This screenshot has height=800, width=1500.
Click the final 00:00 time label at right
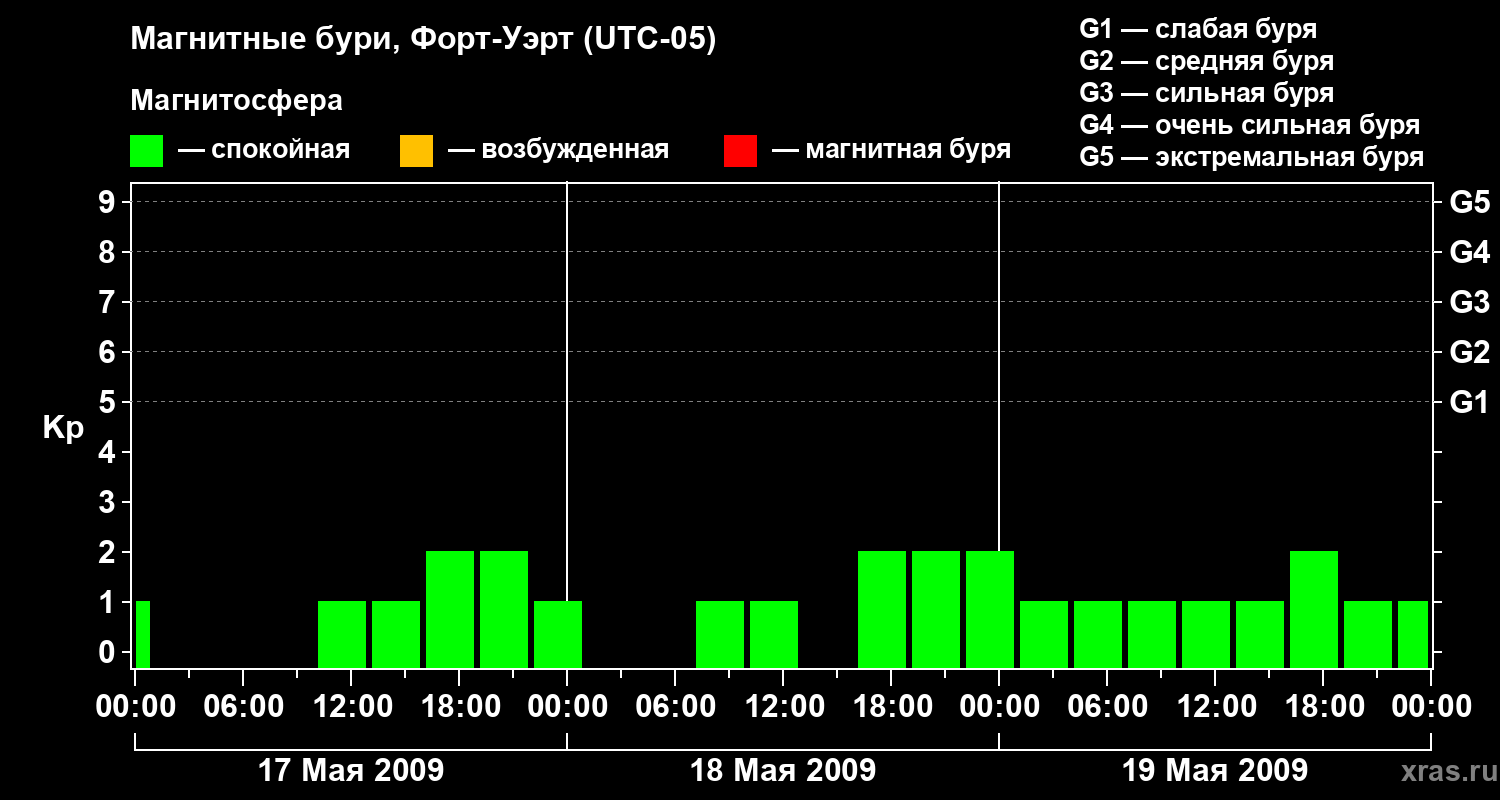pos(1431,706)
